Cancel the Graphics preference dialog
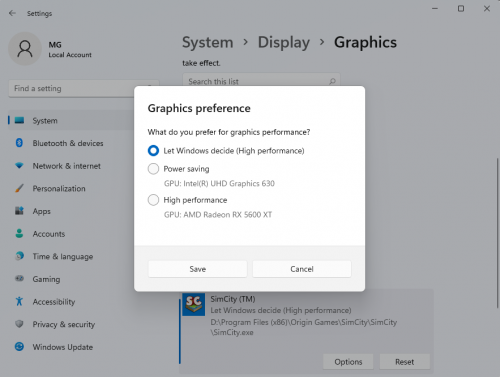500x377 pixels. [302, 269]
